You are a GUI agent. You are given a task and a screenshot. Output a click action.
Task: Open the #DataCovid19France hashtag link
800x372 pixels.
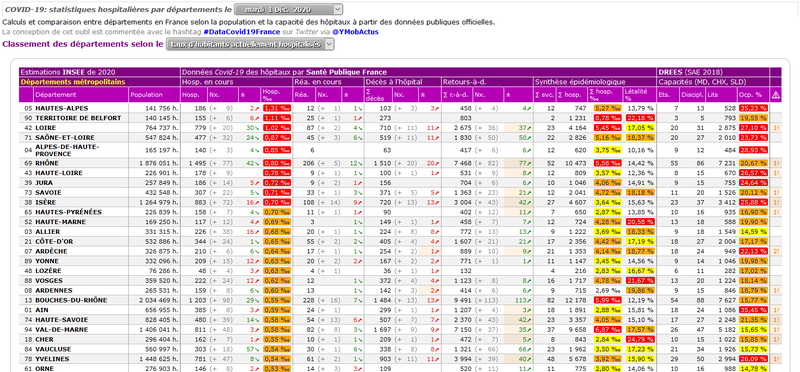pos(241,32)
